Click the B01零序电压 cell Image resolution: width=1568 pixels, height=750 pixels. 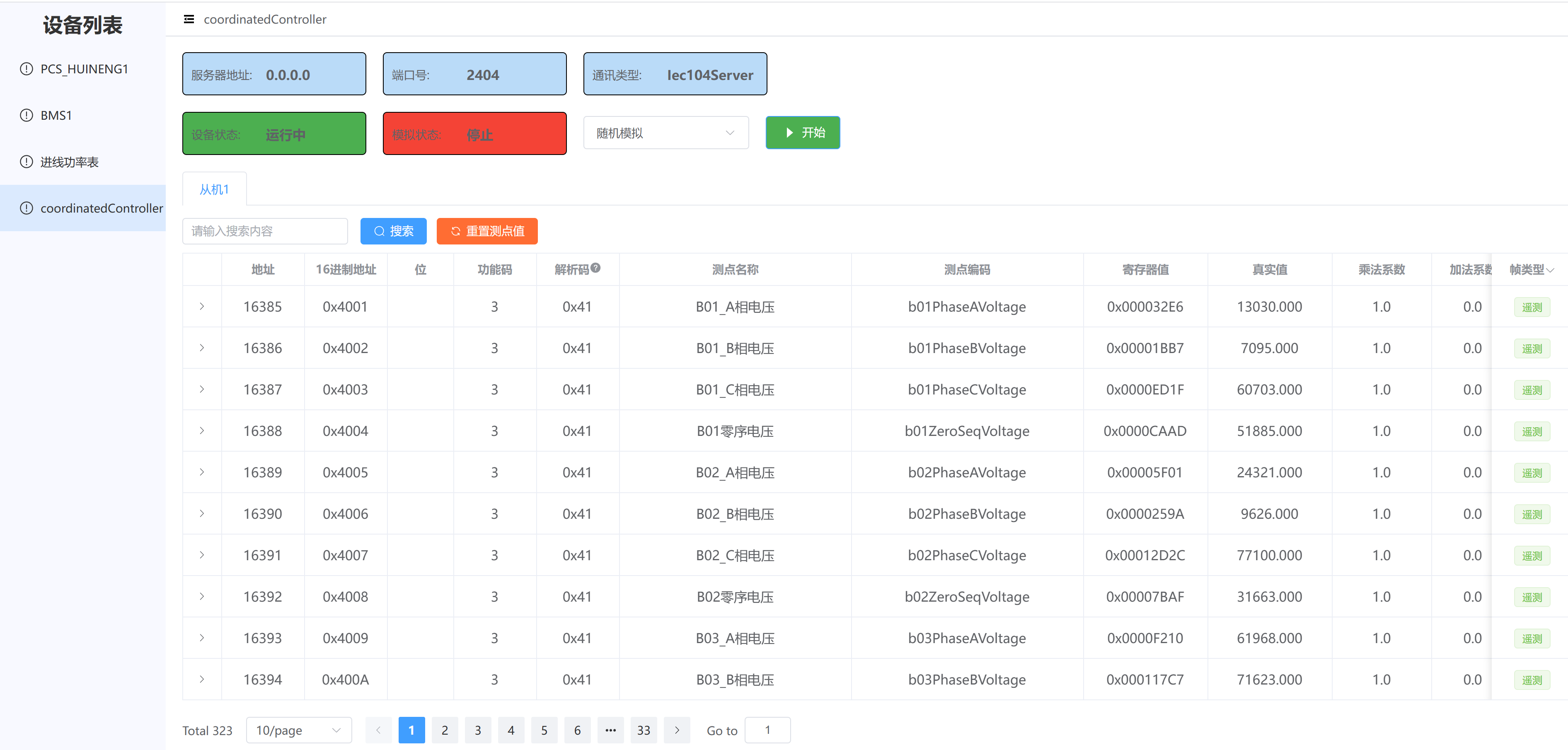click(735, 431)
